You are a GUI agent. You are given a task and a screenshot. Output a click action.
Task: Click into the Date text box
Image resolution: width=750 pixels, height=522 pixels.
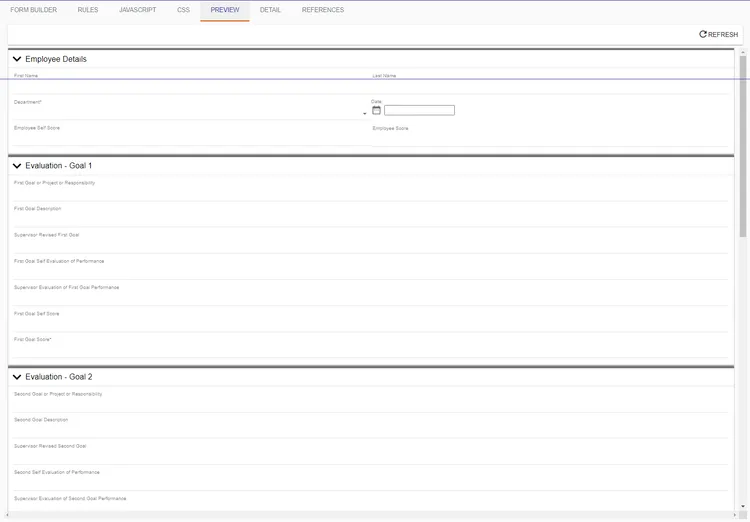pos(419,111)
